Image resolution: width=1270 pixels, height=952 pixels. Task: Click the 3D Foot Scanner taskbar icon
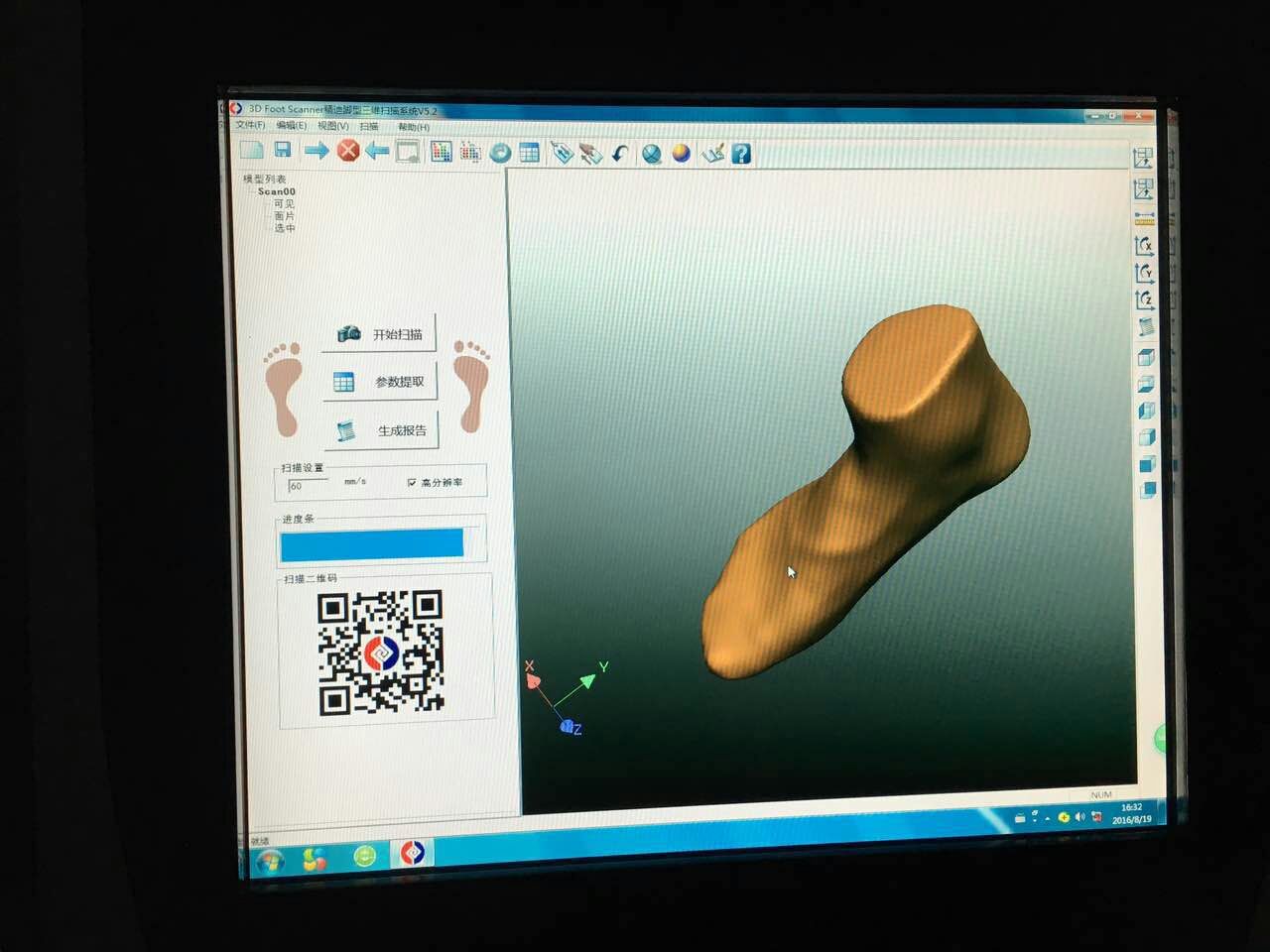(413, 853)
